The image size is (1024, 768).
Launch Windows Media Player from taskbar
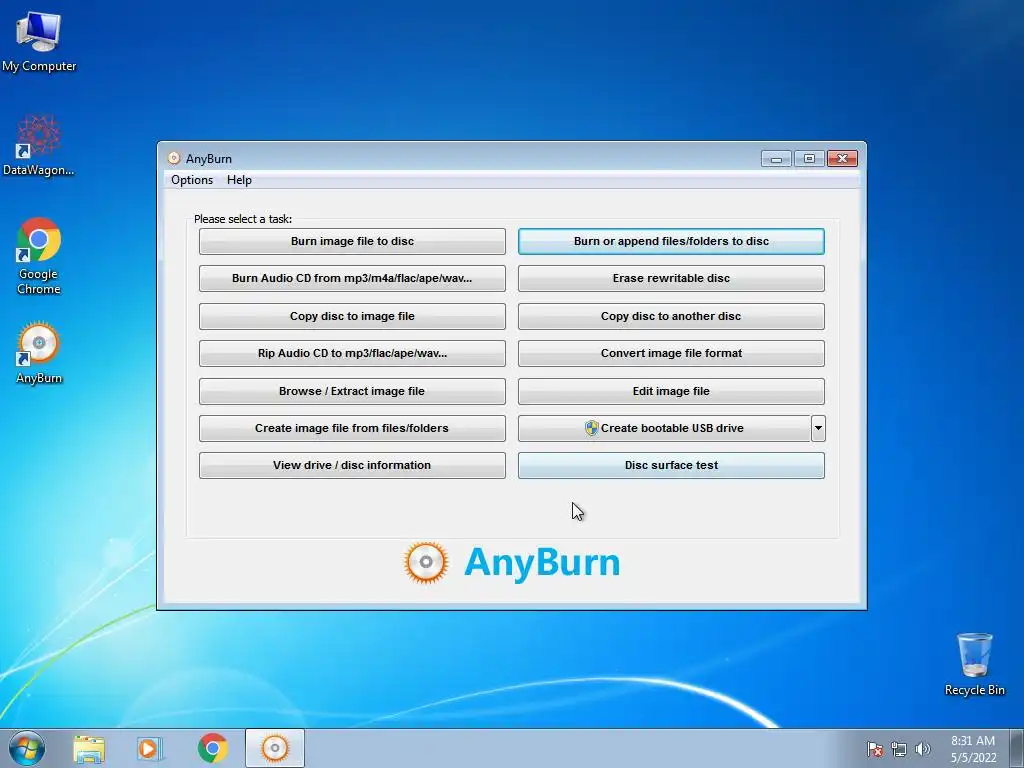point(150,748)
